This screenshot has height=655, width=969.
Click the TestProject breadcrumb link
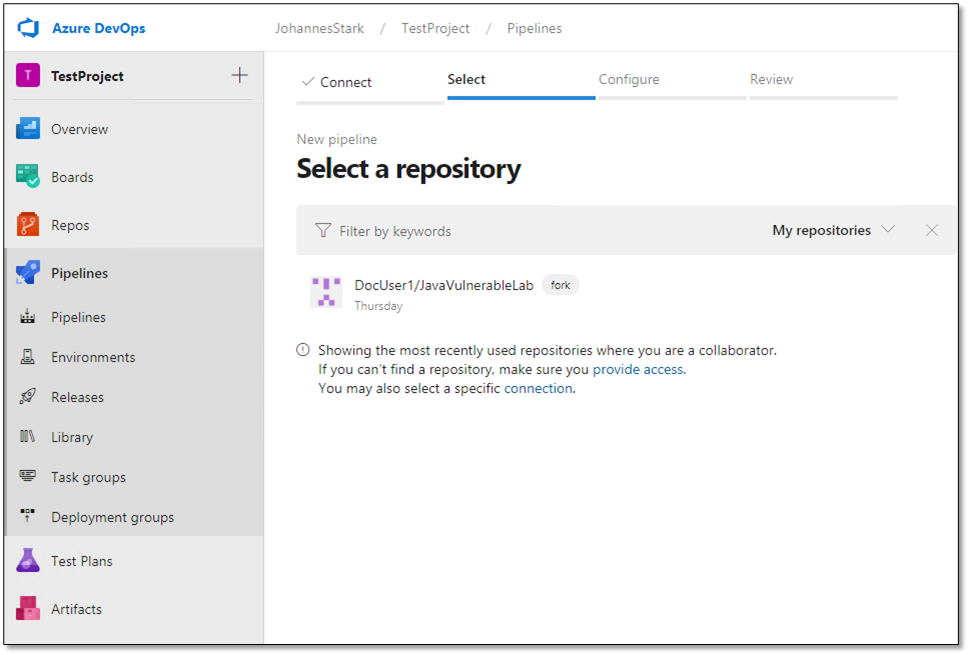[x=436, y=28]
